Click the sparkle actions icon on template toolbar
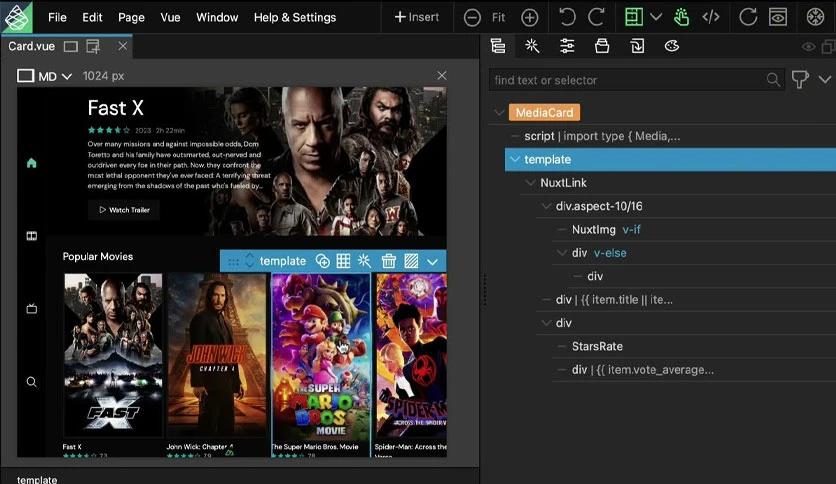The height and width of the screenshot is (484, 836). click(x=365, y=261)
